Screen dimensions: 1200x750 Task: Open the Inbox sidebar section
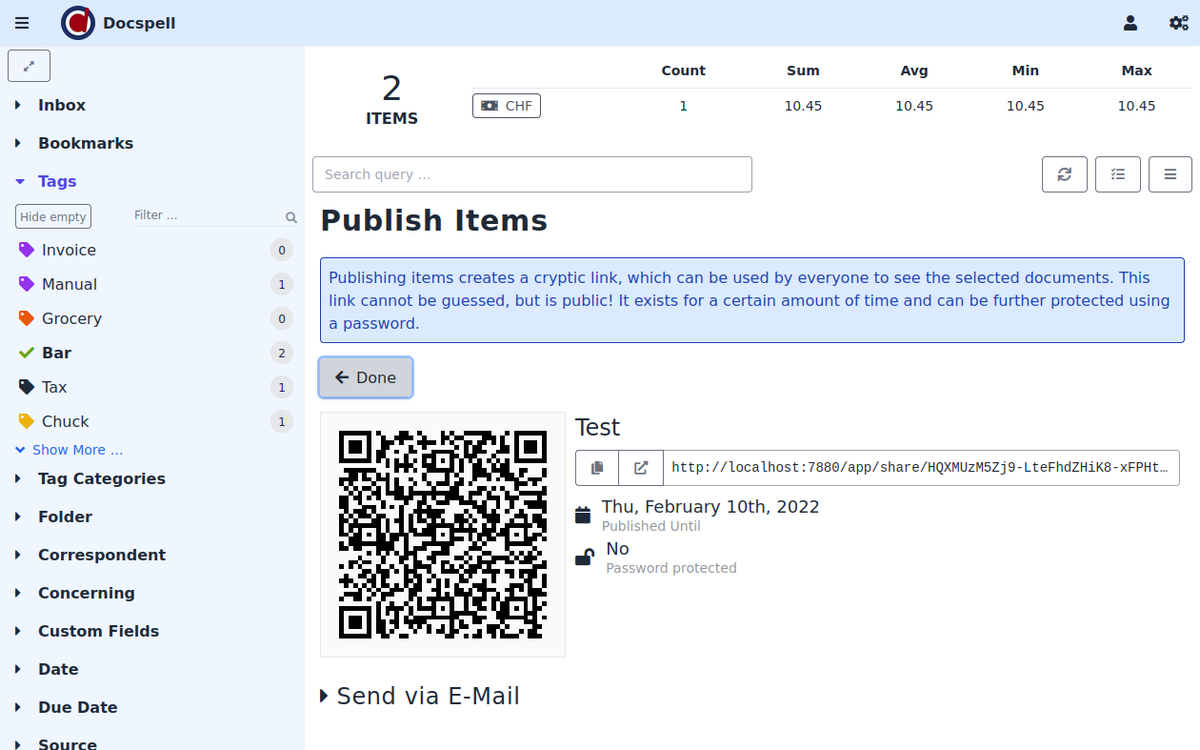click(61, 105)
